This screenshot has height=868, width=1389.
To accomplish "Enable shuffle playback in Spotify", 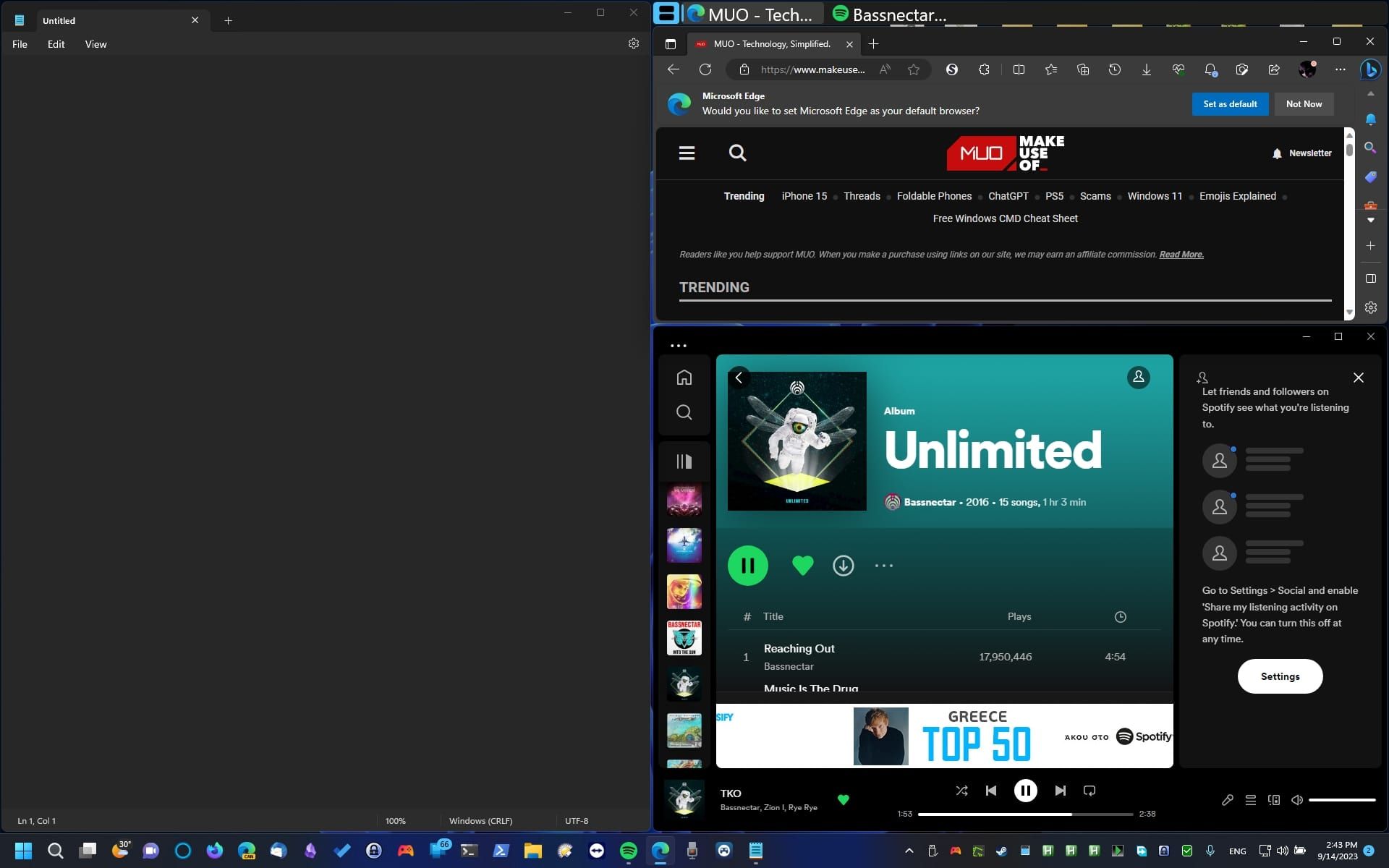I will coord(962,791).
